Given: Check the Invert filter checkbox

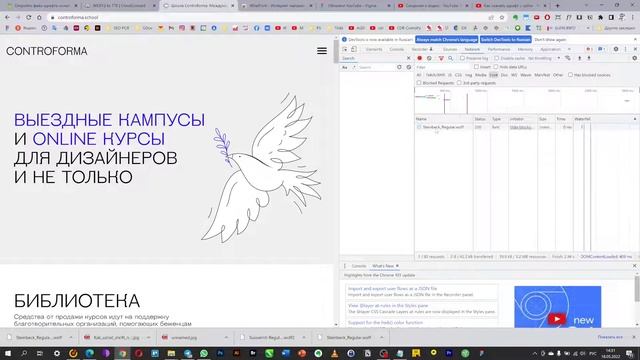Looking at the screenshot, I should tap(476, 67).
